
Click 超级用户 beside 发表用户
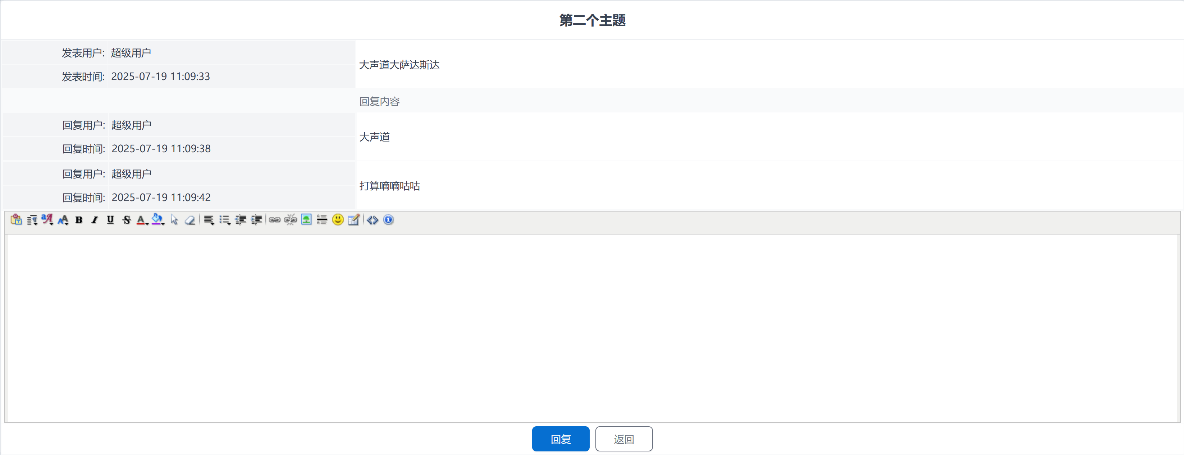pyautogui.click(x=131, y=53)
